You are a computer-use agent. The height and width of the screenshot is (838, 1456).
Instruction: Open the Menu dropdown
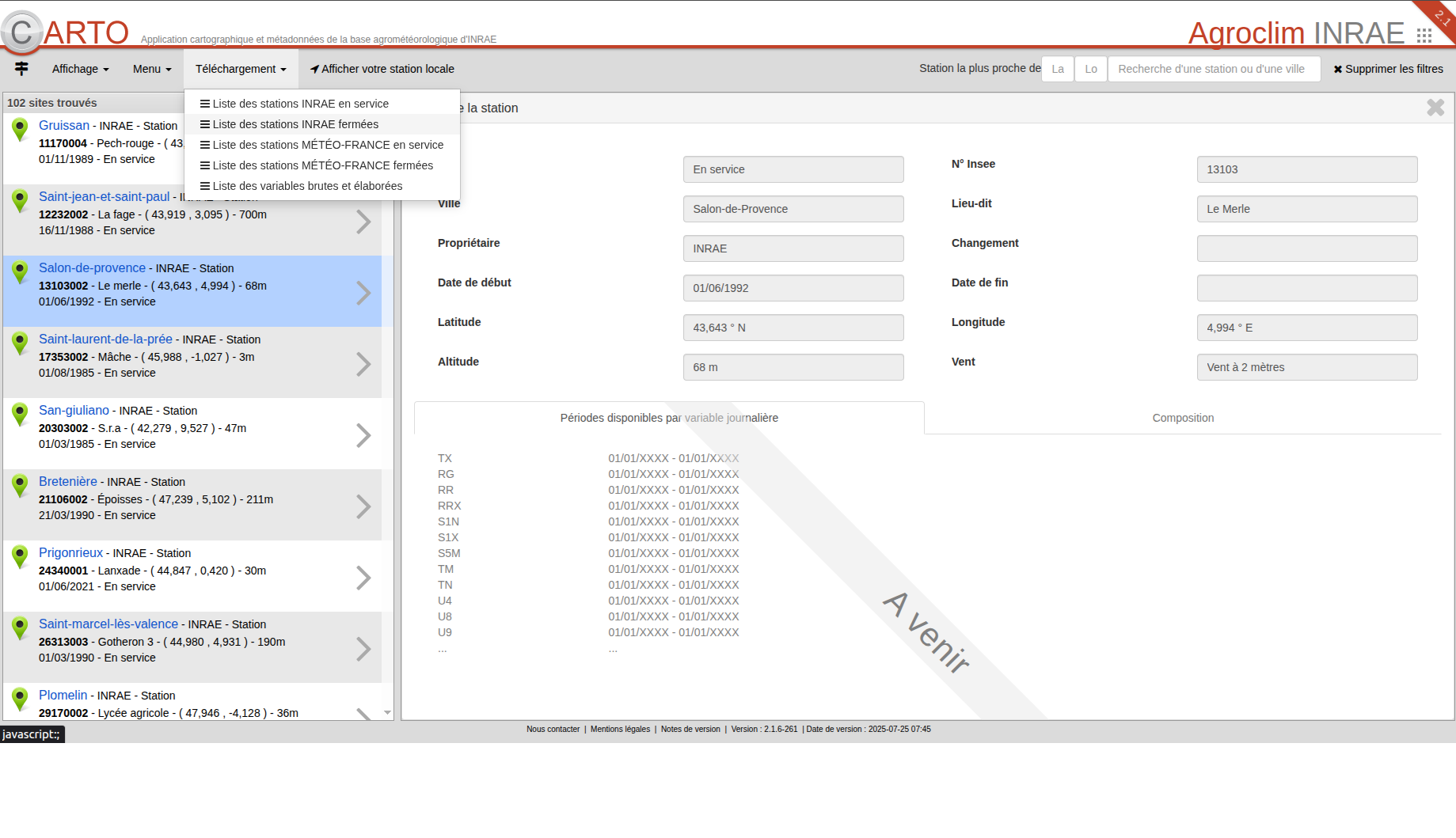tap(152, 69)
